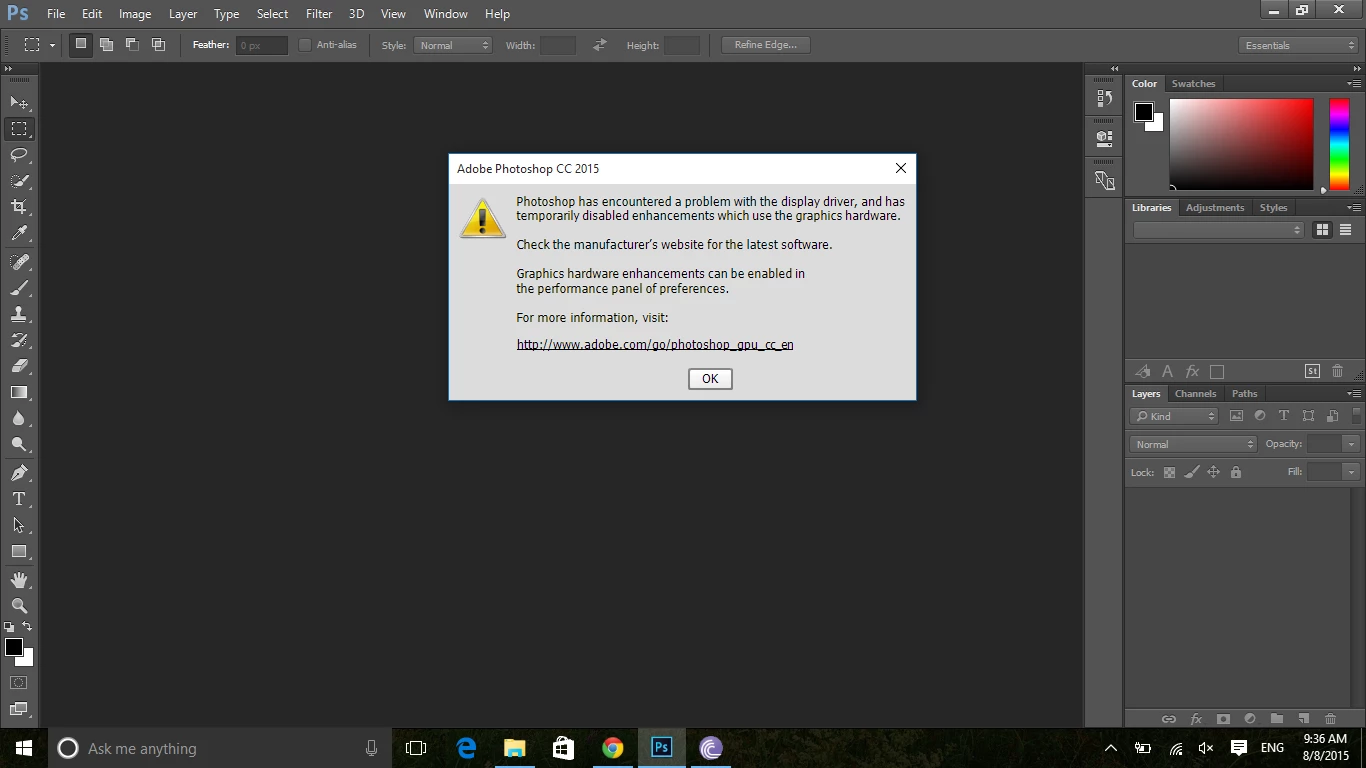Select the Rectangular Marquee tool in the toolbox

[19, 129]
